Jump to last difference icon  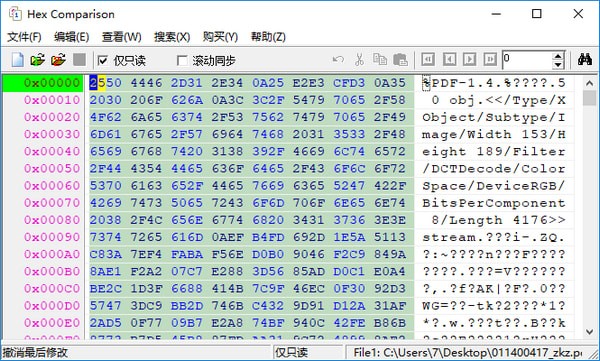pos(490,60)
